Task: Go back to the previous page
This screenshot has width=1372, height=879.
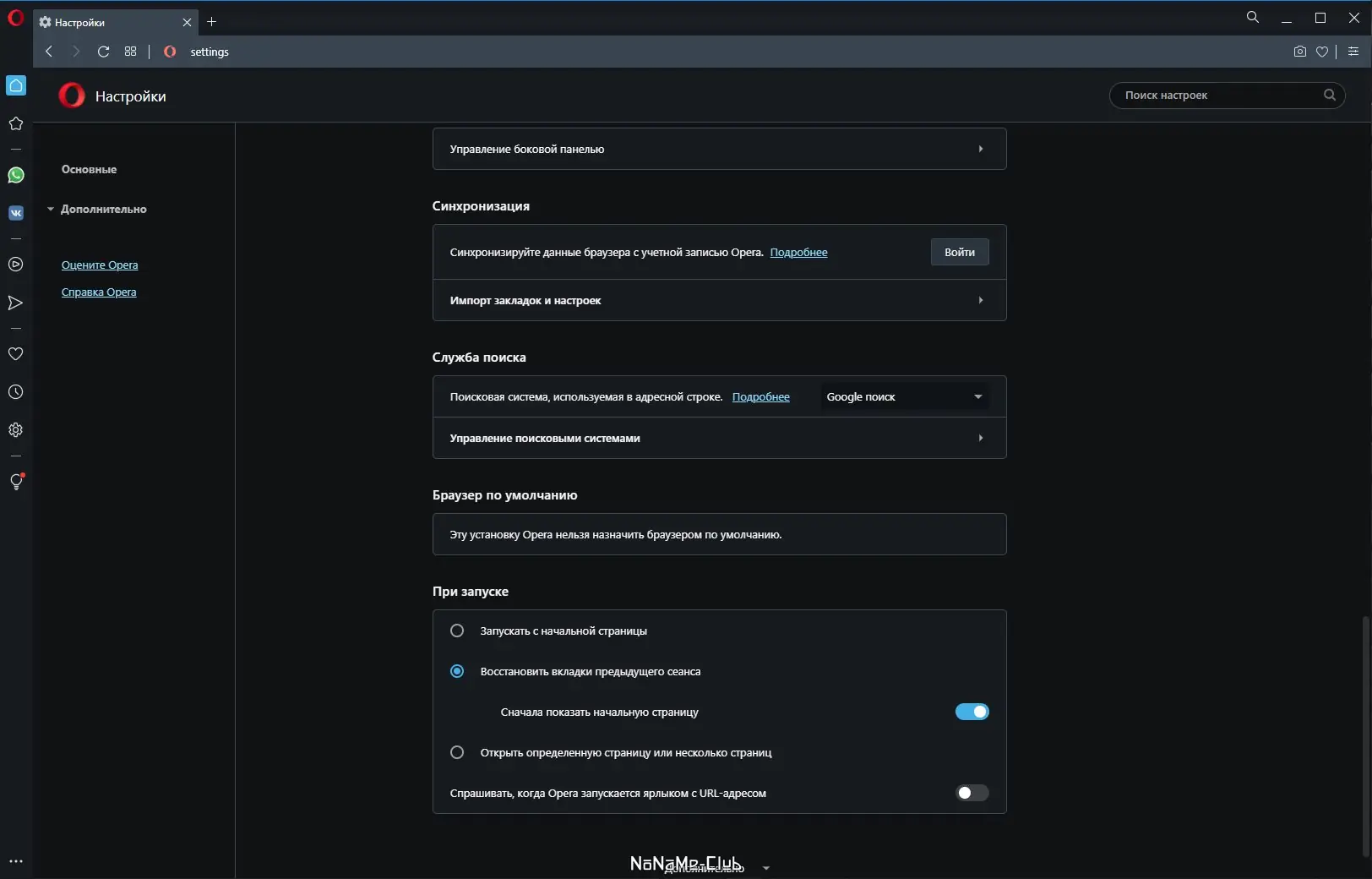Action: coord(49,52)
